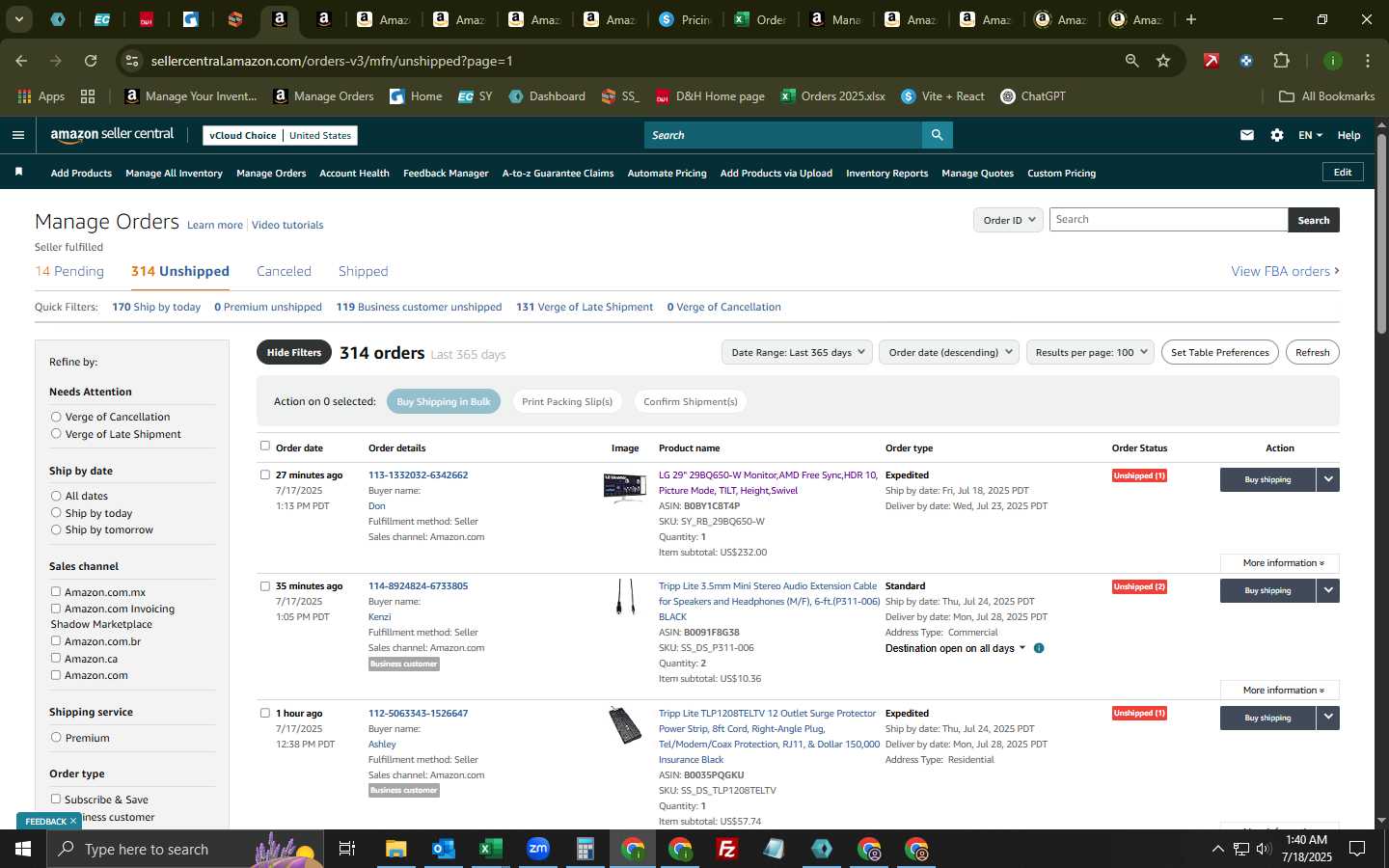1389x868 pixels.
Task: Open the Order ID search-type dropdown
Action: coord(1008,220)
